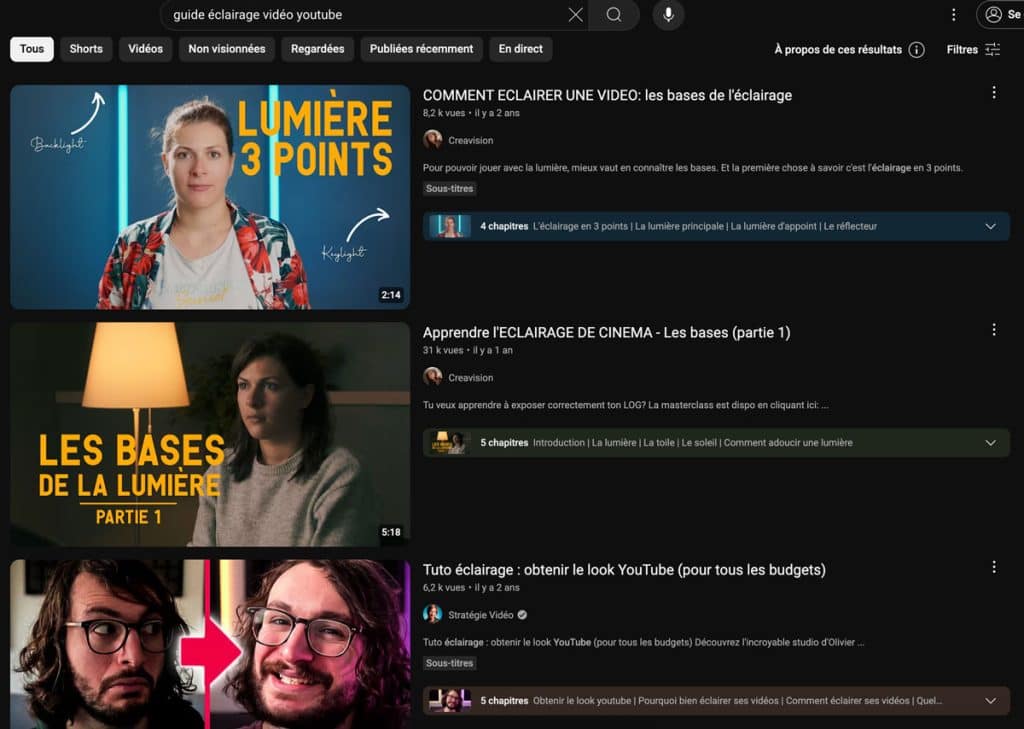Toggle the 'Non visionnées' filter chip

pos(227,49)
